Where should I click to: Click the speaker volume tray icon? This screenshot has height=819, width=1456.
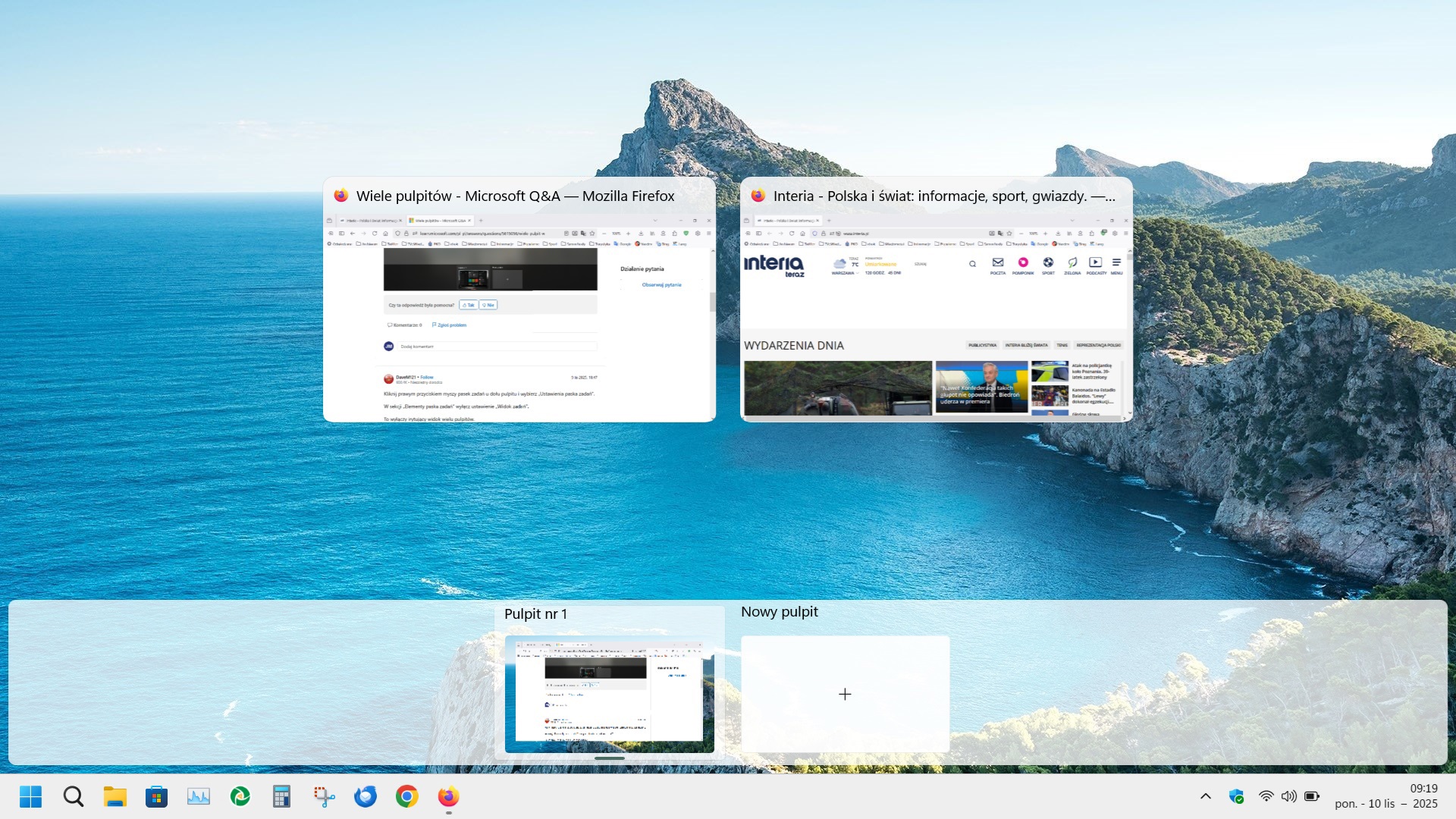pos(1288,796)
